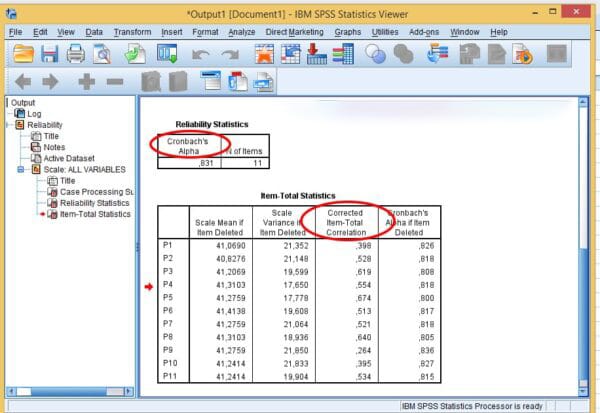Click the two overlapping blue circles icon
600x413 pixels.
375,54
